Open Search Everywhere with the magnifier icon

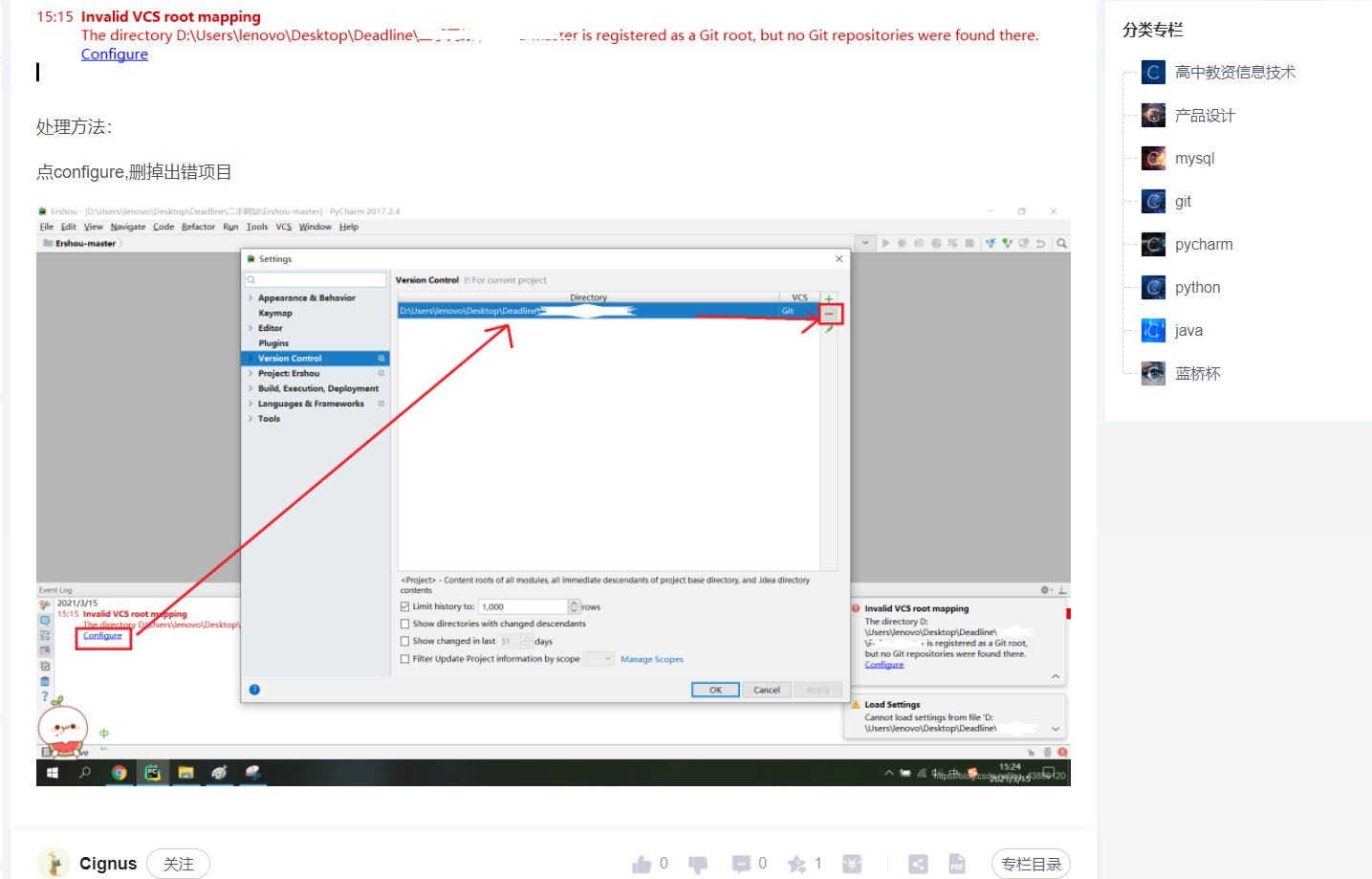click(x=1061, y=242)
